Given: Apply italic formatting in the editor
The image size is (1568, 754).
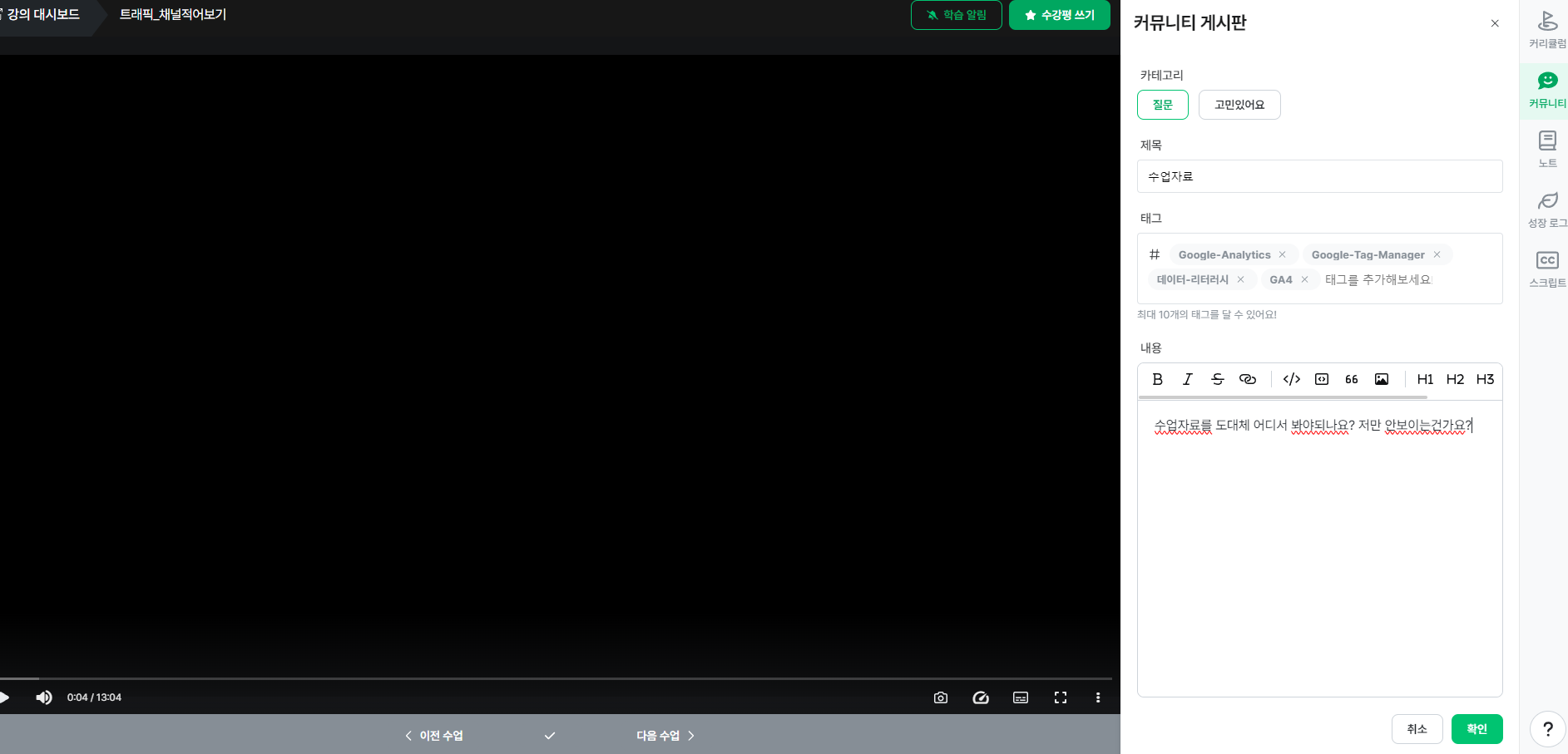Looking at the screenshot, I should [x=1187, y=379].
